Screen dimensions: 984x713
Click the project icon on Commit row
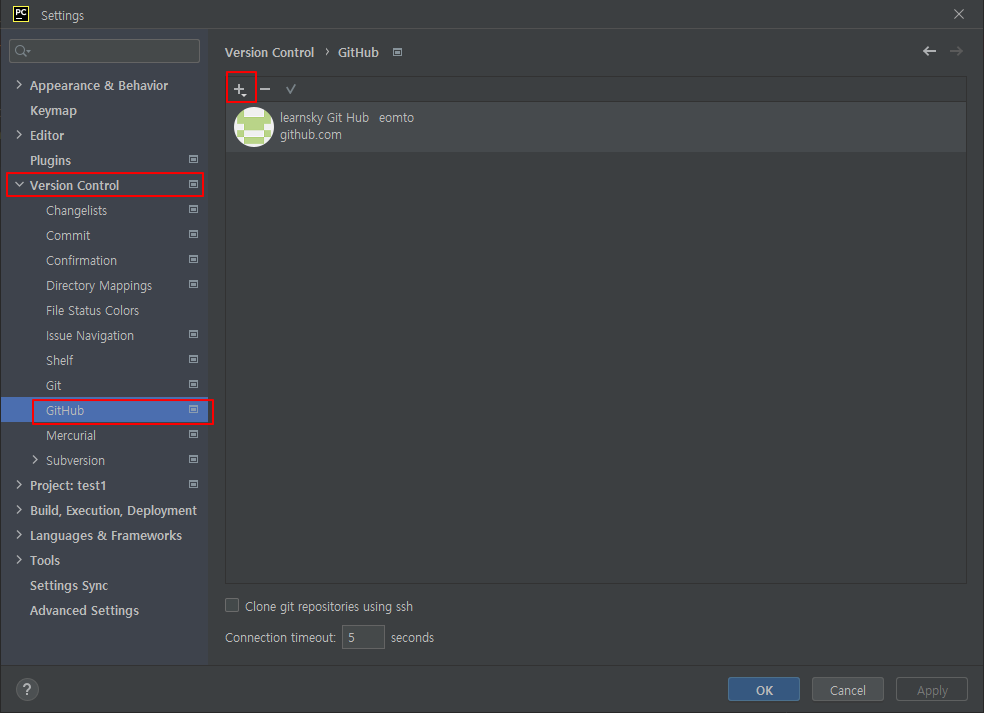coord(193,234)
